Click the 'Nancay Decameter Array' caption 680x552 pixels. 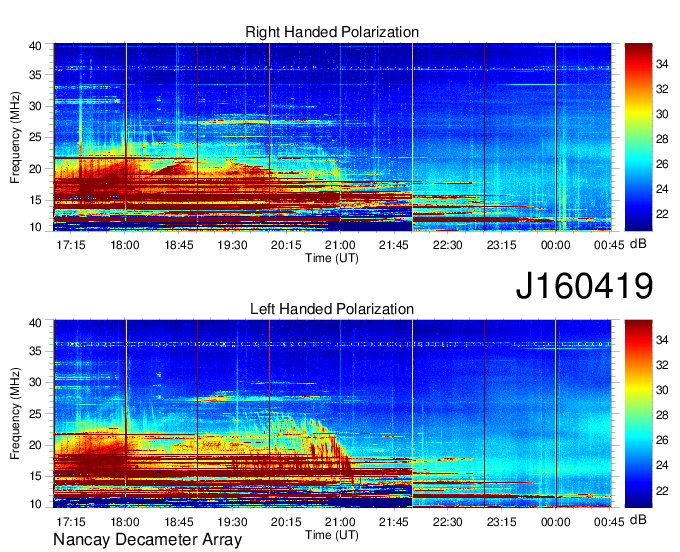tap(147, 539)
